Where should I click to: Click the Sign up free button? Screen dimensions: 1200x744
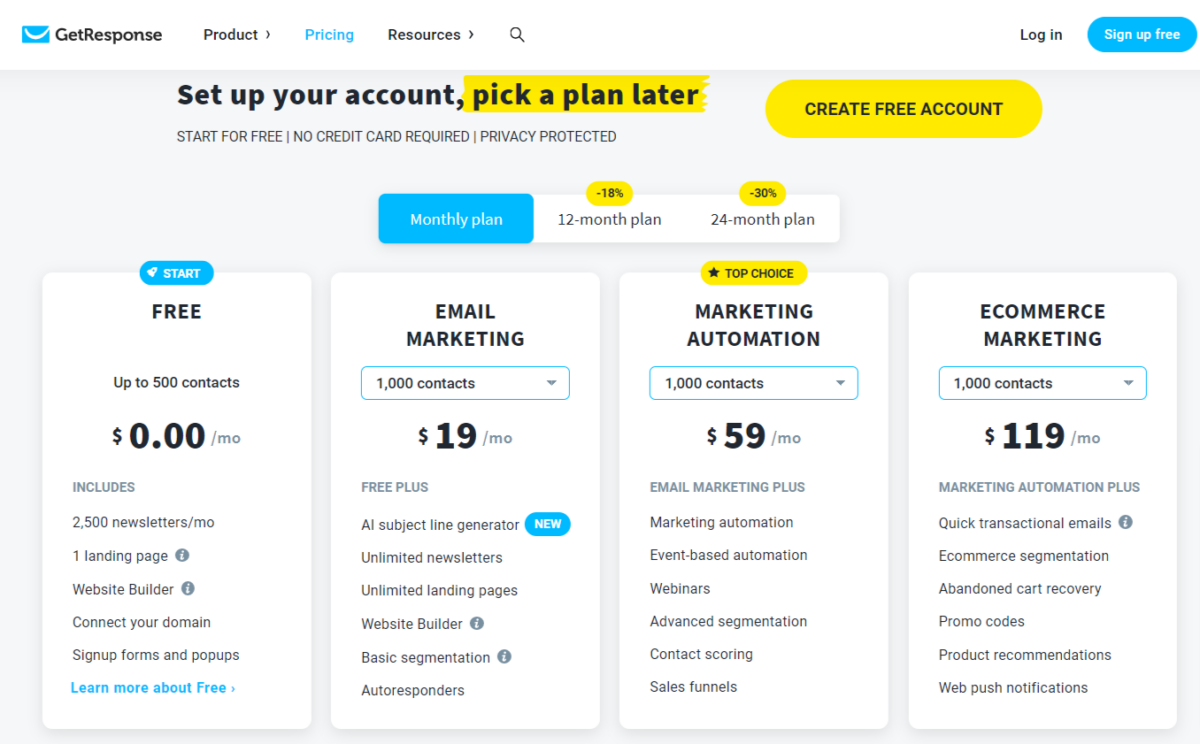pos(1141,34)
